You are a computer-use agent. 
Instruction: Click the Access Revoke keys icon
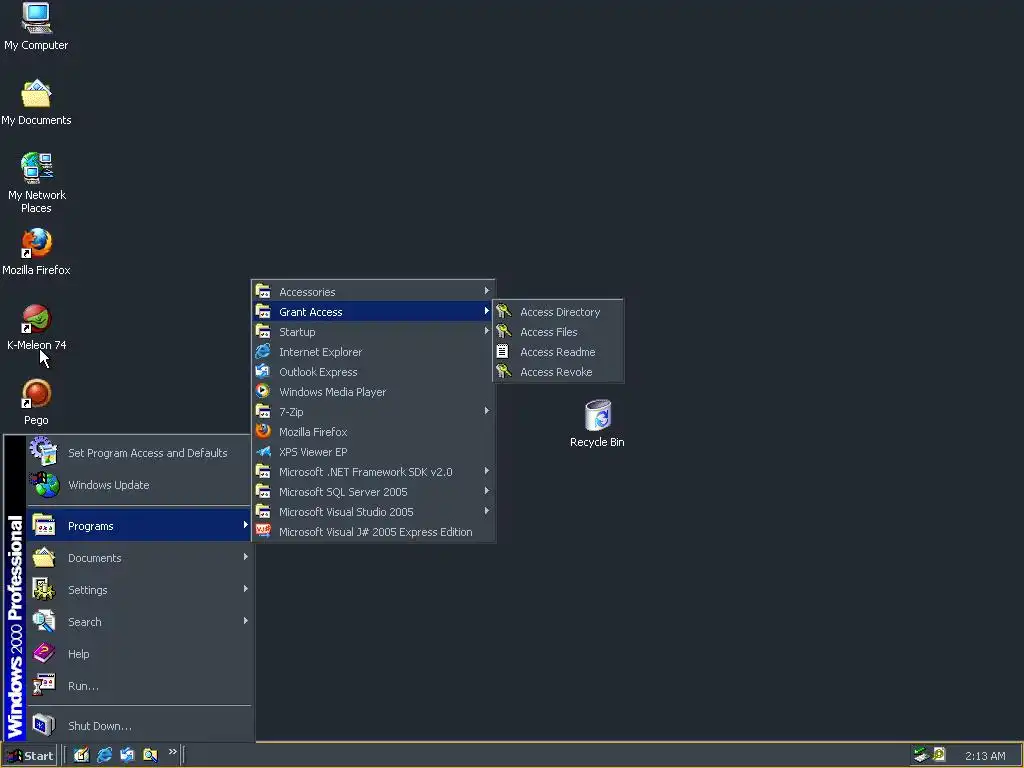[x=503, y=371]
